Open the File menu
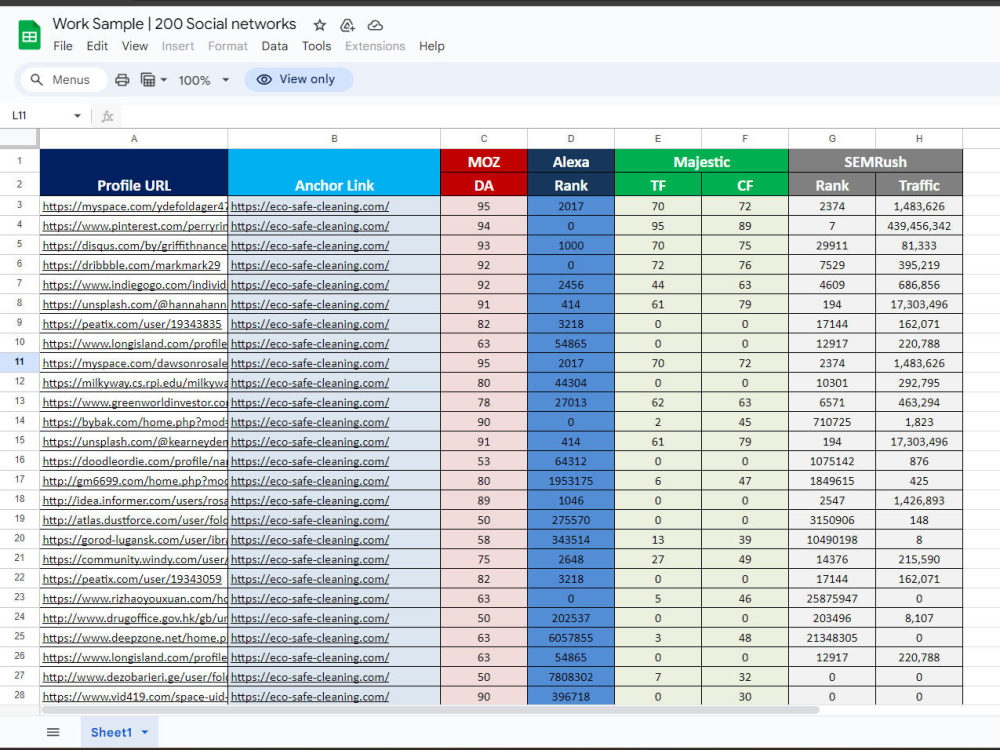Image resolution: width=1000 pixels, height=750 pixels. [x=62, y=46]
